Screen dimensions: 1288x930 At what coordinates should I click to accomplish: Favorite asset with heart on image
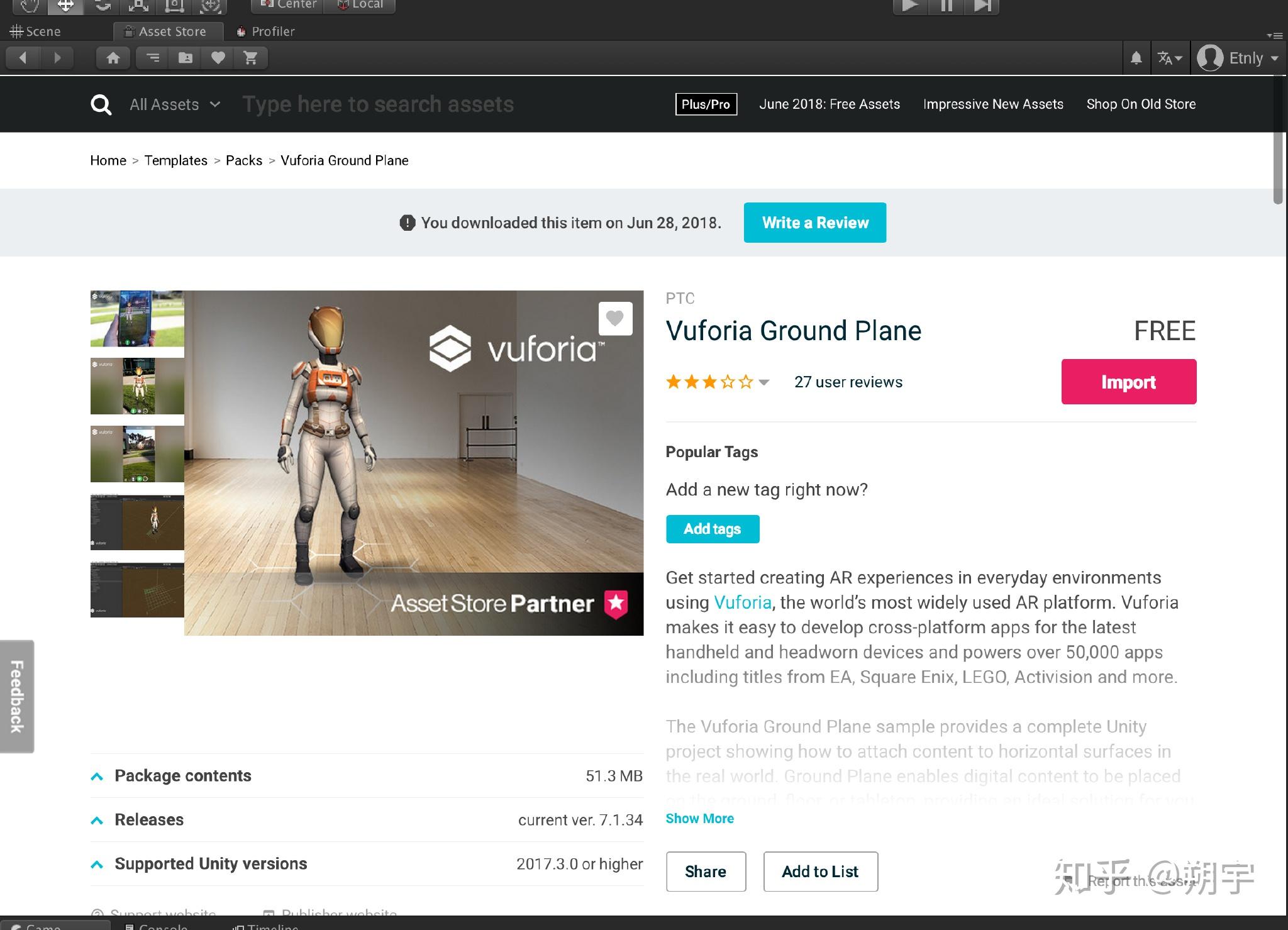615,319
